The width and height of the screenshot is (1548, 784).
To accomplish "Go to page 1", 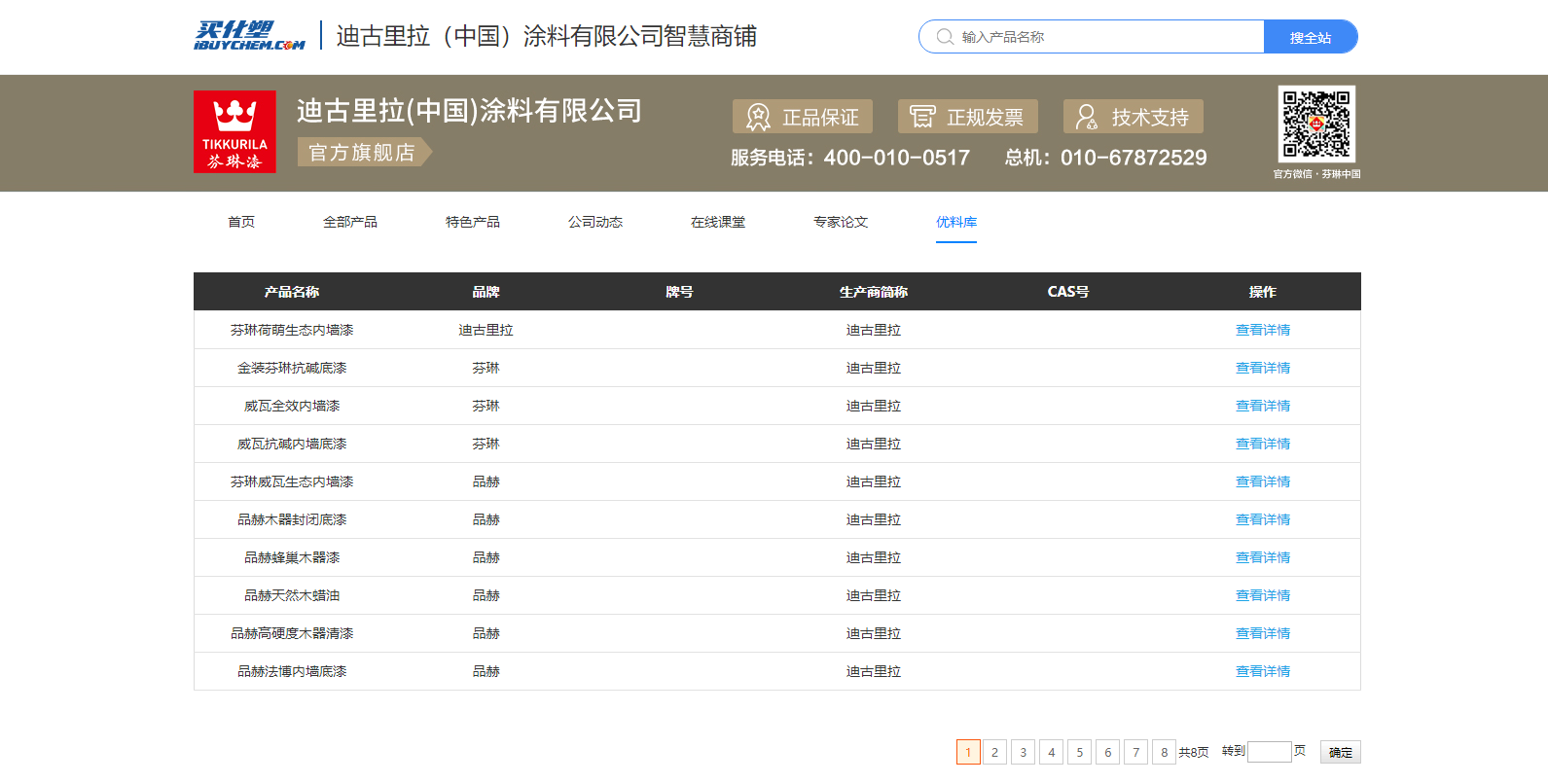I will (x=968, y=752).
